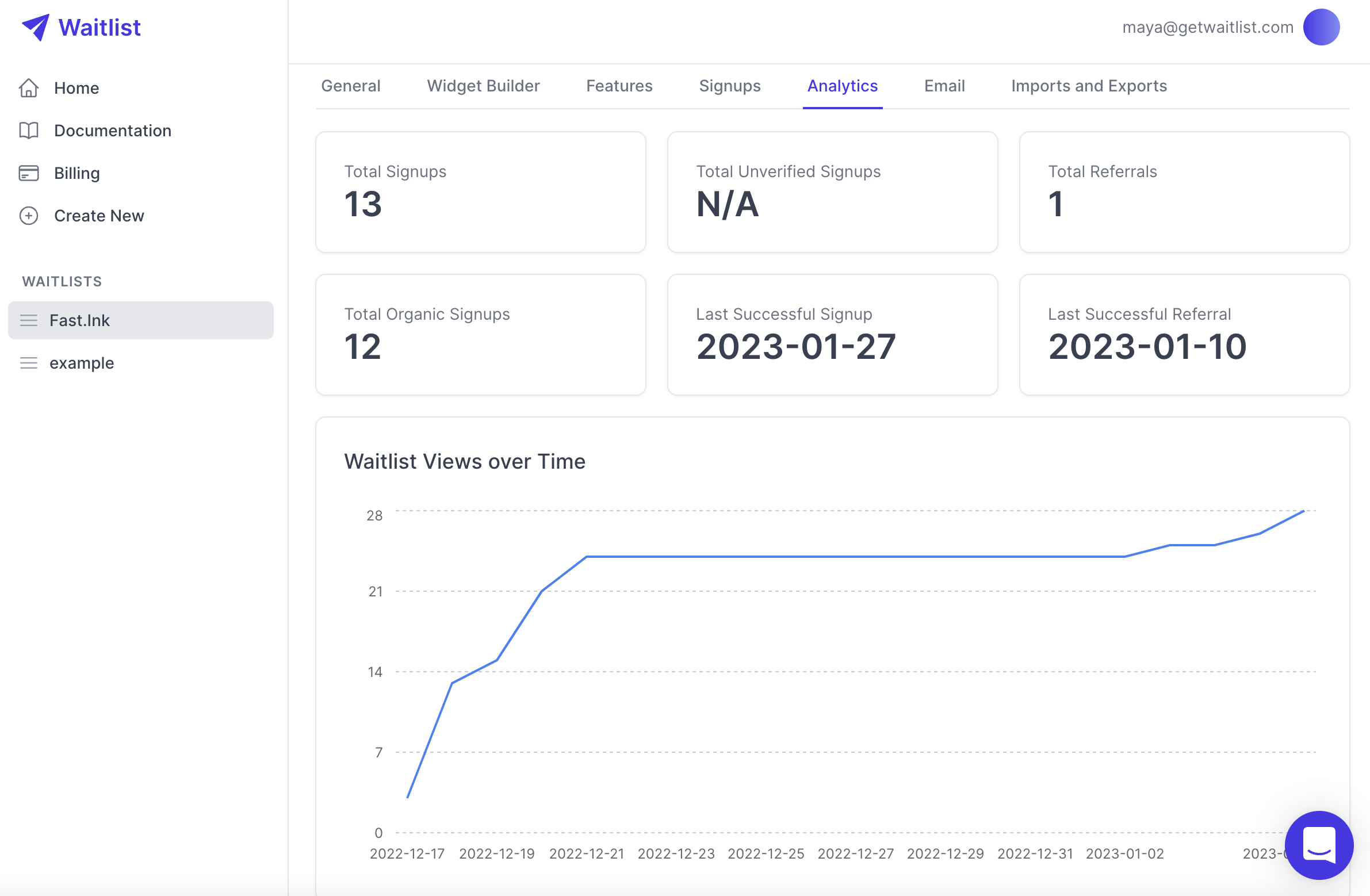Switch to the Features tab
The height and width of the screenshot is (896, 1370).
coord(619,86)
